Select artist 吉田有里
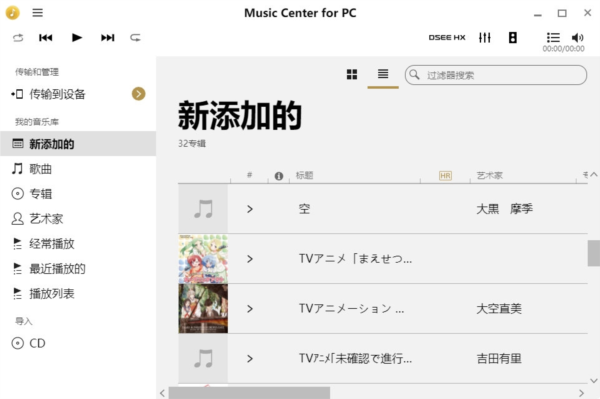600x399 pixels. 499,358
